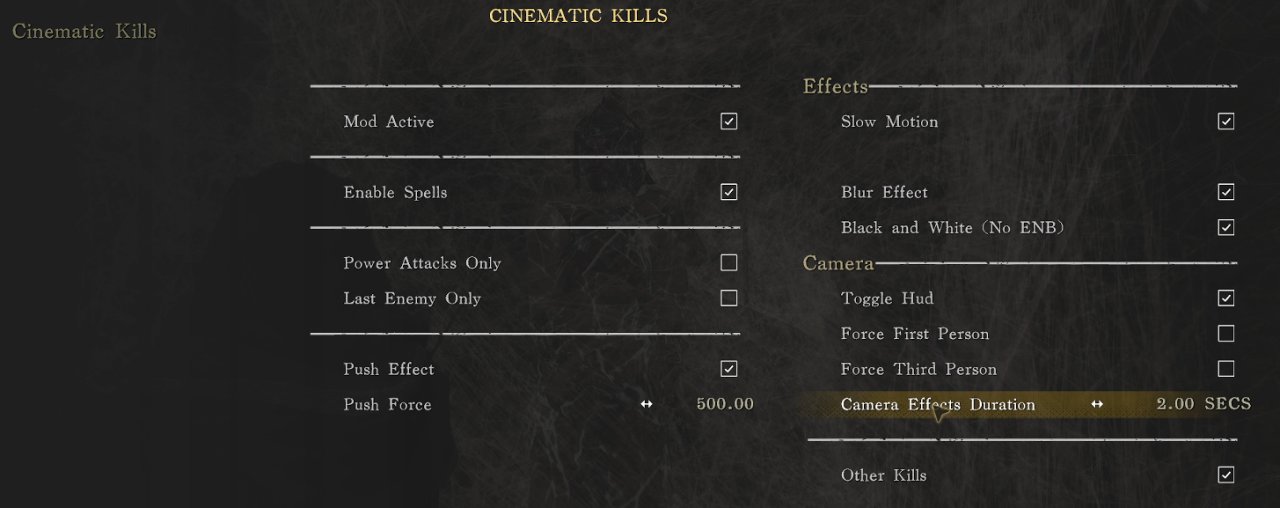The image size is (1280, 508).
Task: Click the Push Force slider arrows icon
Action: [x=647, y=404]
